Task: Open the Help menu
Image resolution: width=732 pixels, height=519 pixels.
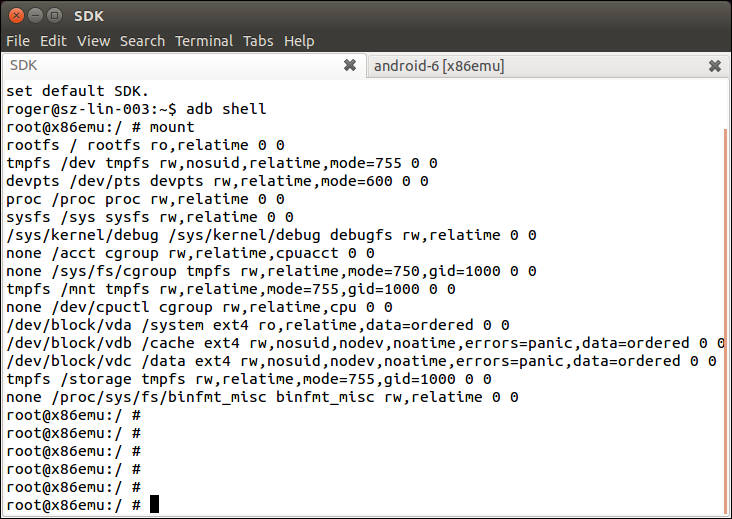Action: [299, 41]
